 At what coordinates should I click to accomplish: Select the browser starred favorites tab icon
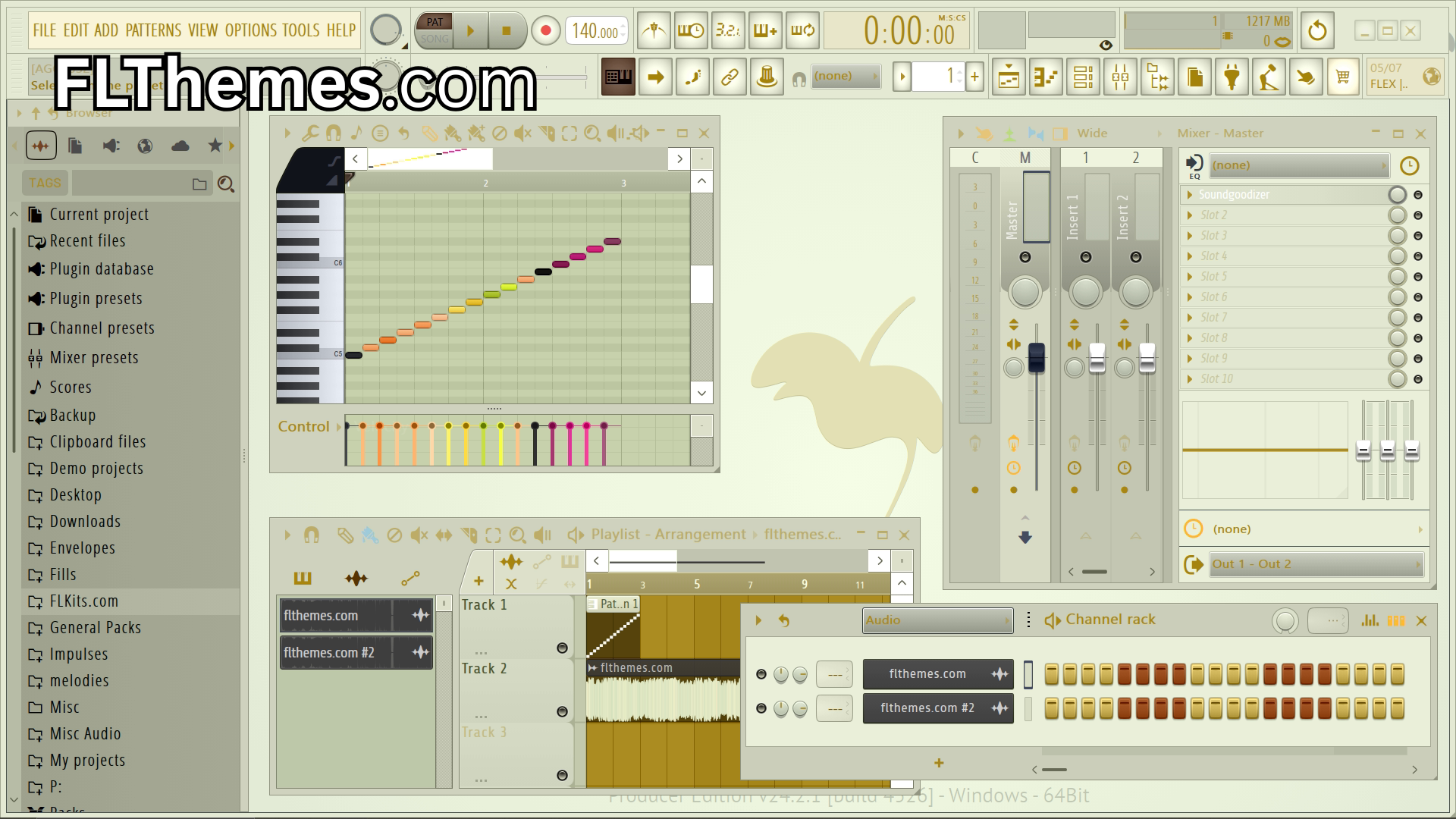point(215,146)
